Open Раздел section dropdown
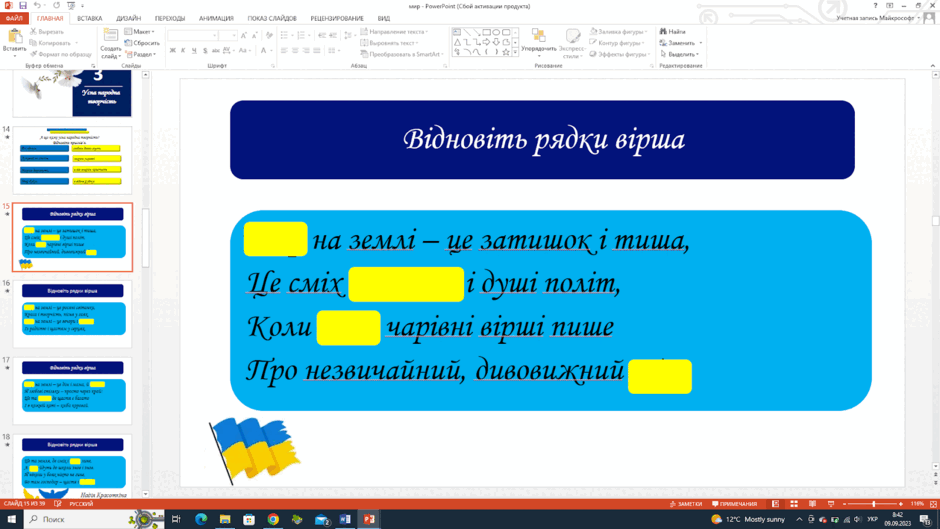 click(140, 54)
